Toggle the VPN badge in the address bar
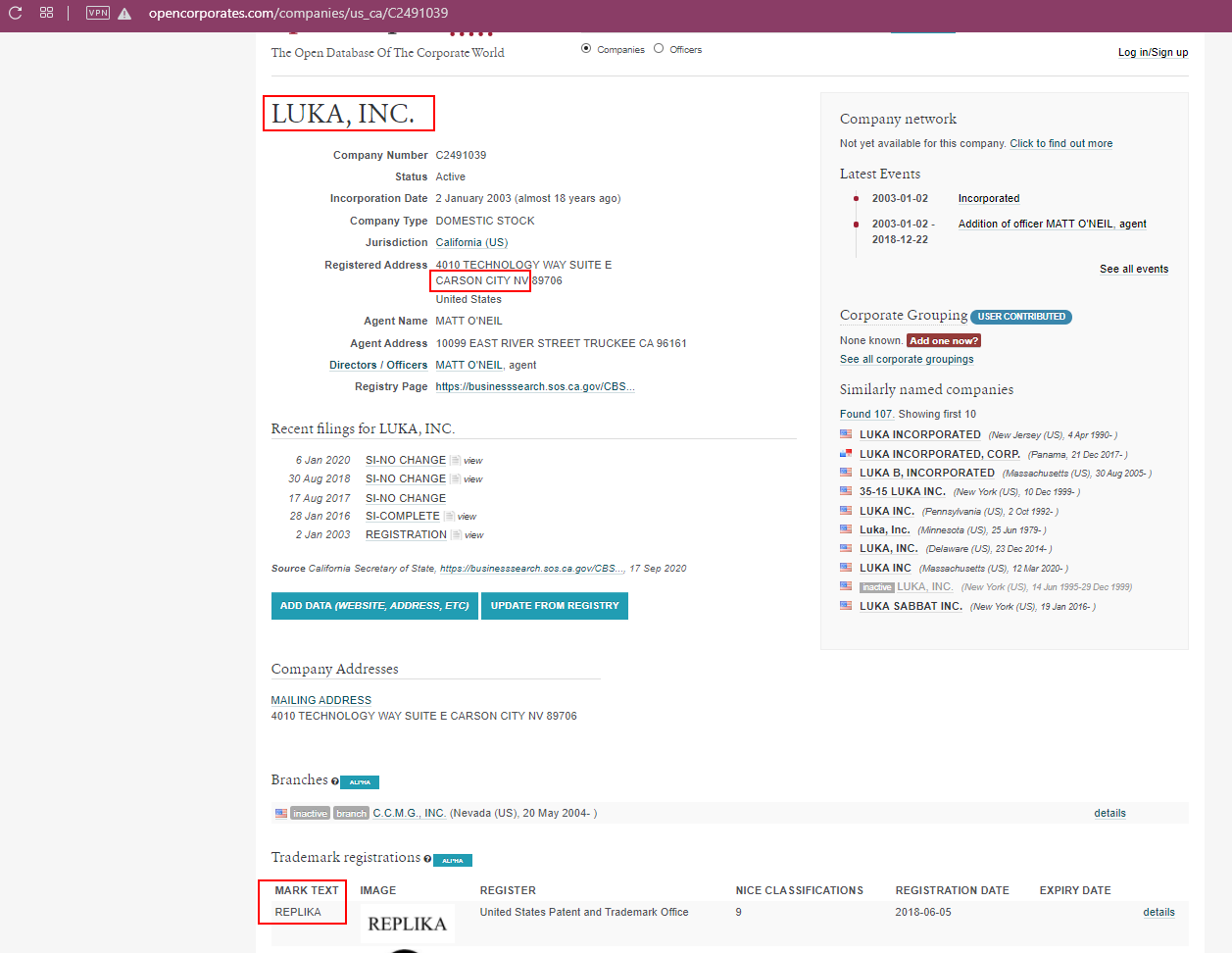 point(98,13)
